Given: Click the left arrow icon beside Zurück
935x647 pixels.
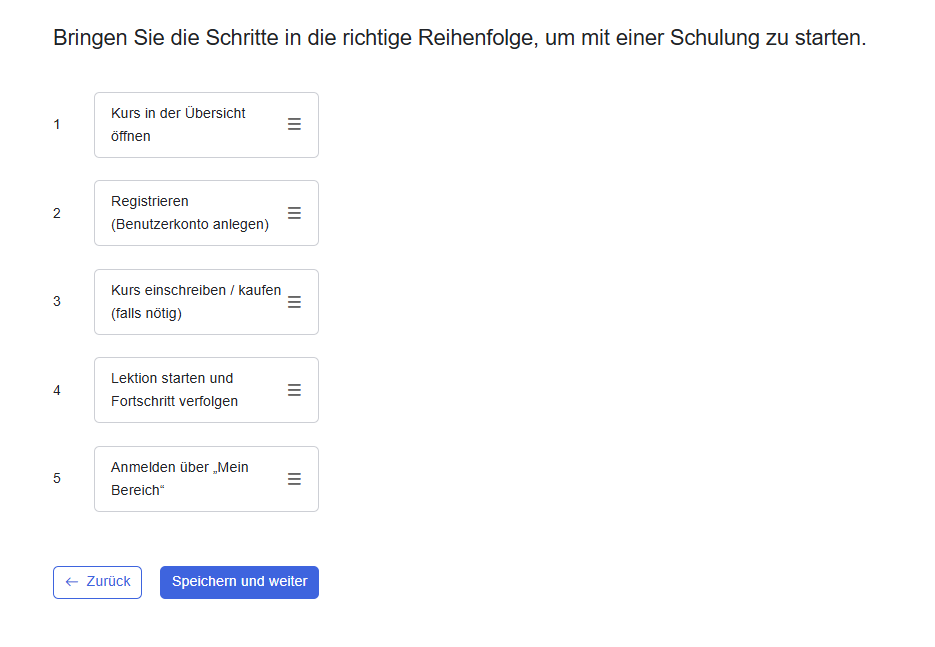Looking at the screenshot, I should pyautogui.click(x=72, y=582).
